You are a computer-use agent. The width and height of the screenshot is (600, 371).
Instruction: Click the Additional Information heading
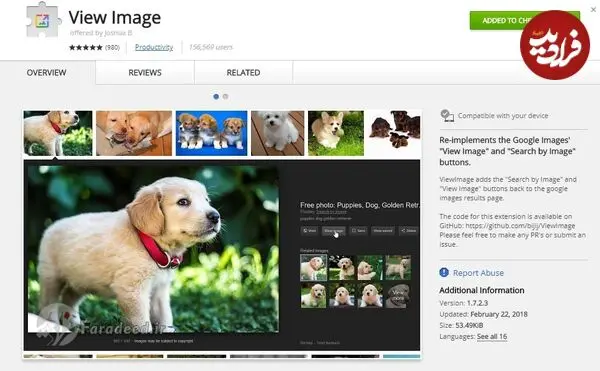coord(482,290)
